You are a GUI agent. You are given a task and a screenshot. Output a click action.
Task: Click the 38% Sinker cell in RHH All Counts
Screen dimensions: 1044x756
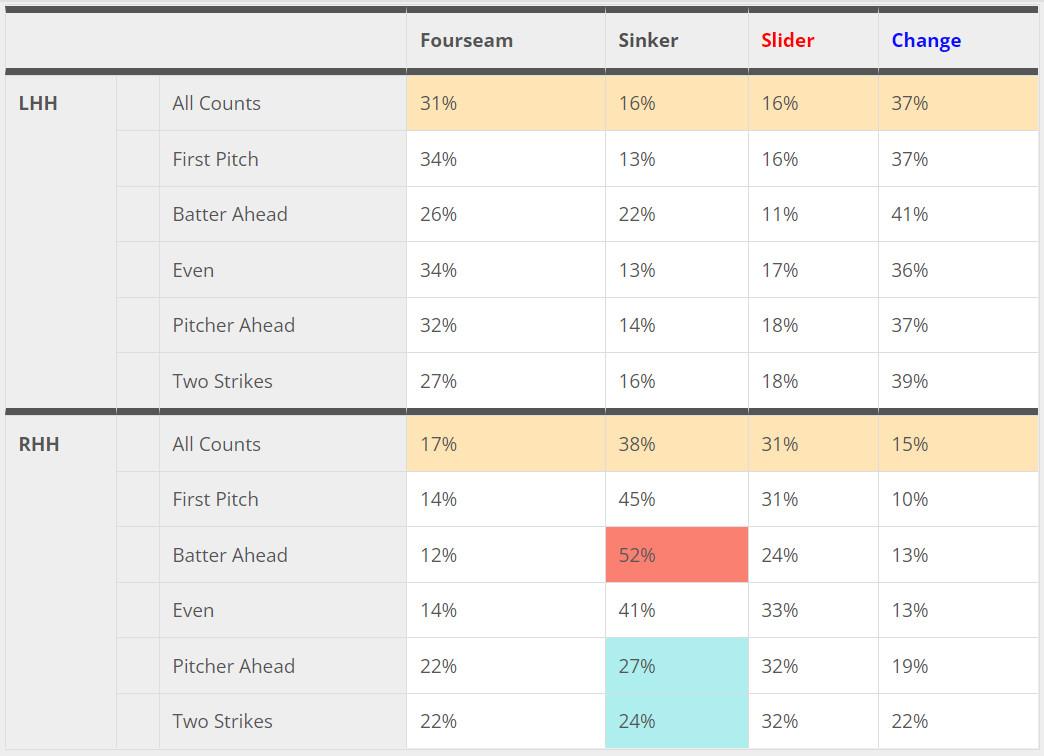[637, 444]
